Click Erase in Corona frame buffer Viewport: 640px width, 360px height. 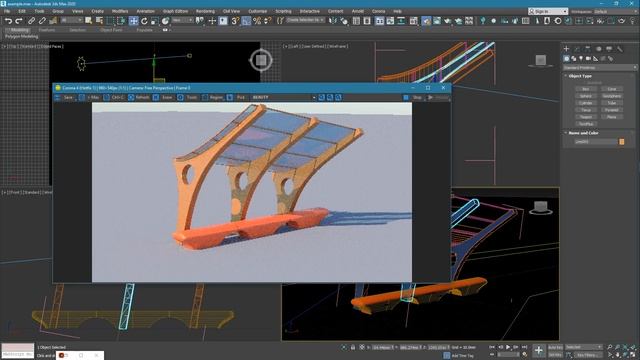163,98
